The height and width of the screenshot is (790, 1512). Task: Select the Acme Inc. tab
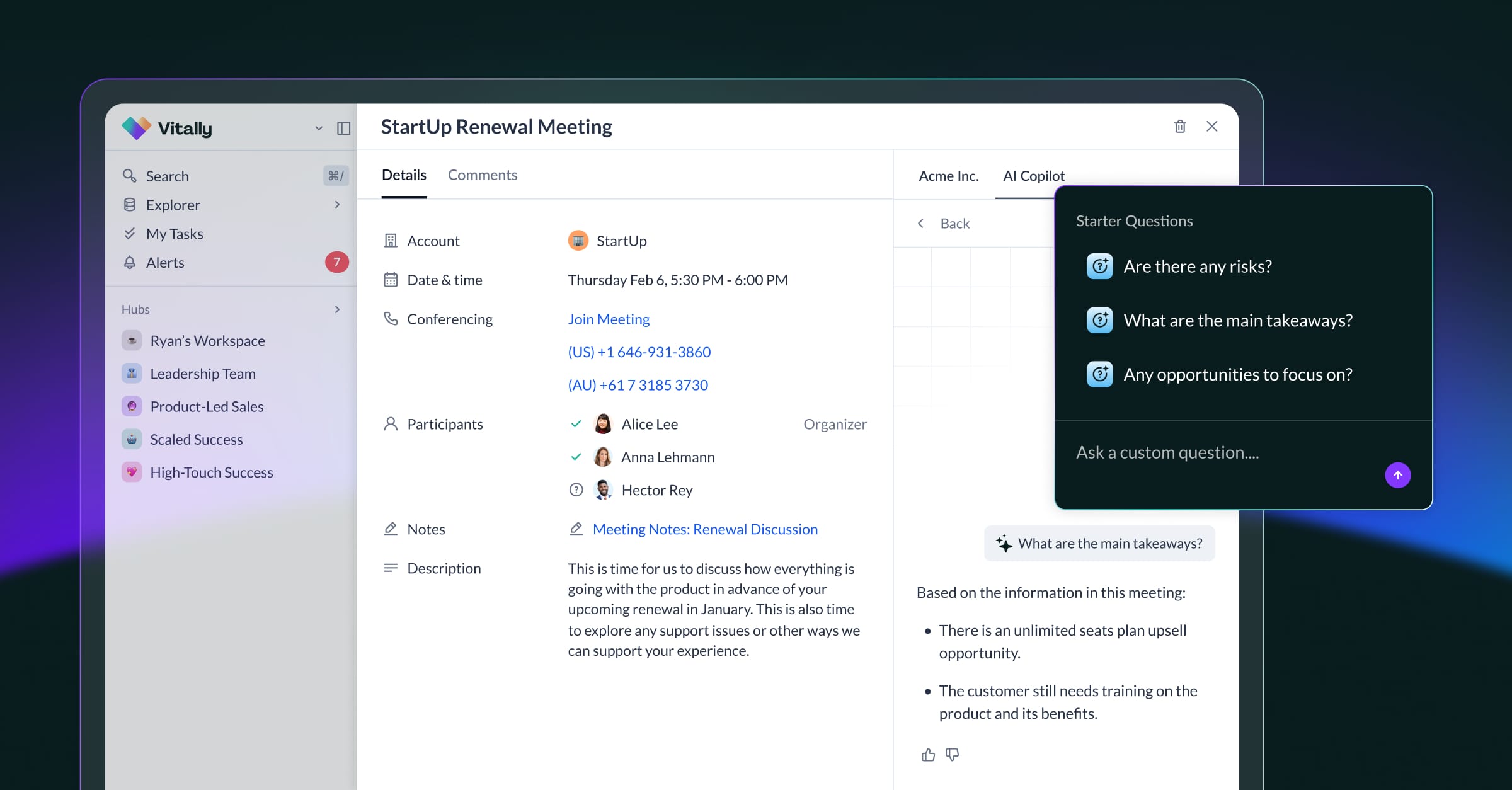click(x=948, y=176)
